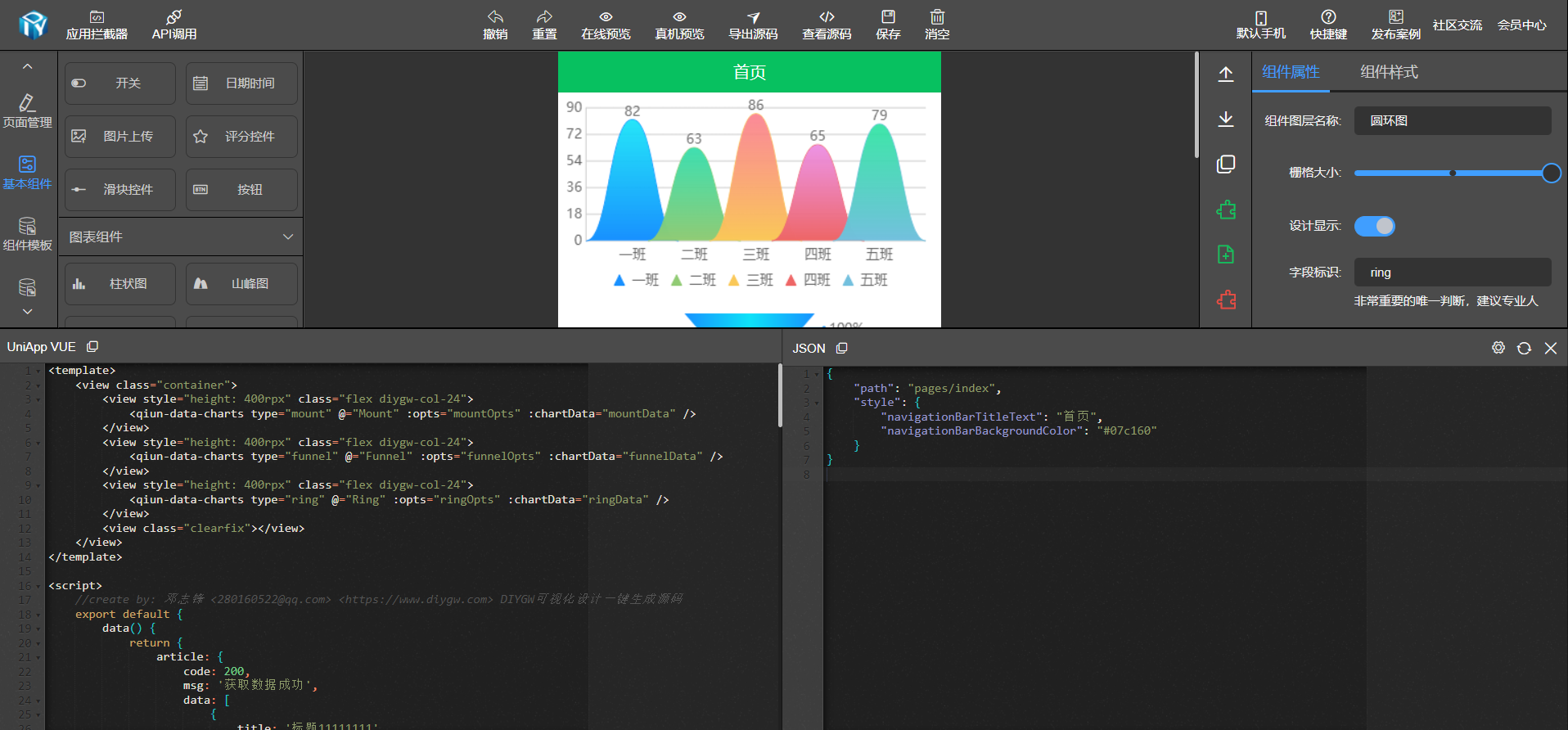Screen dimensions: 1568x730
Task: Open 社区交流 community menu
Action: click(x=1457, y=25)
